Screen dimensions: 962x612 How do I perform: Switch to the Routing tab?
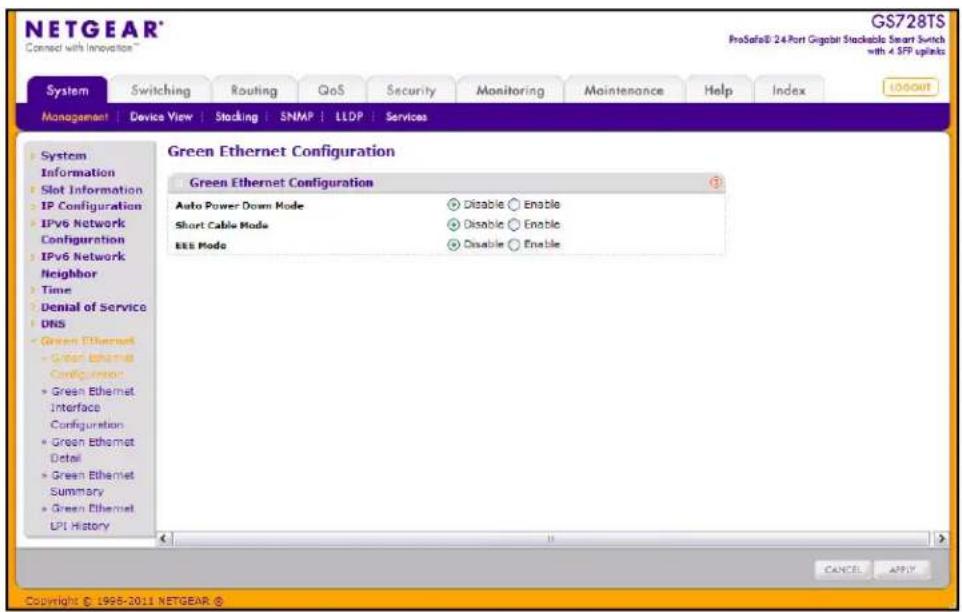tap(254, 91)
